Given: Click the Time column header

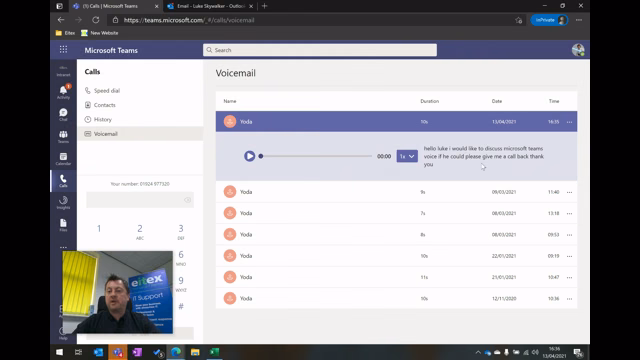Looking at the screenshot, I should [x=554, y=101].
